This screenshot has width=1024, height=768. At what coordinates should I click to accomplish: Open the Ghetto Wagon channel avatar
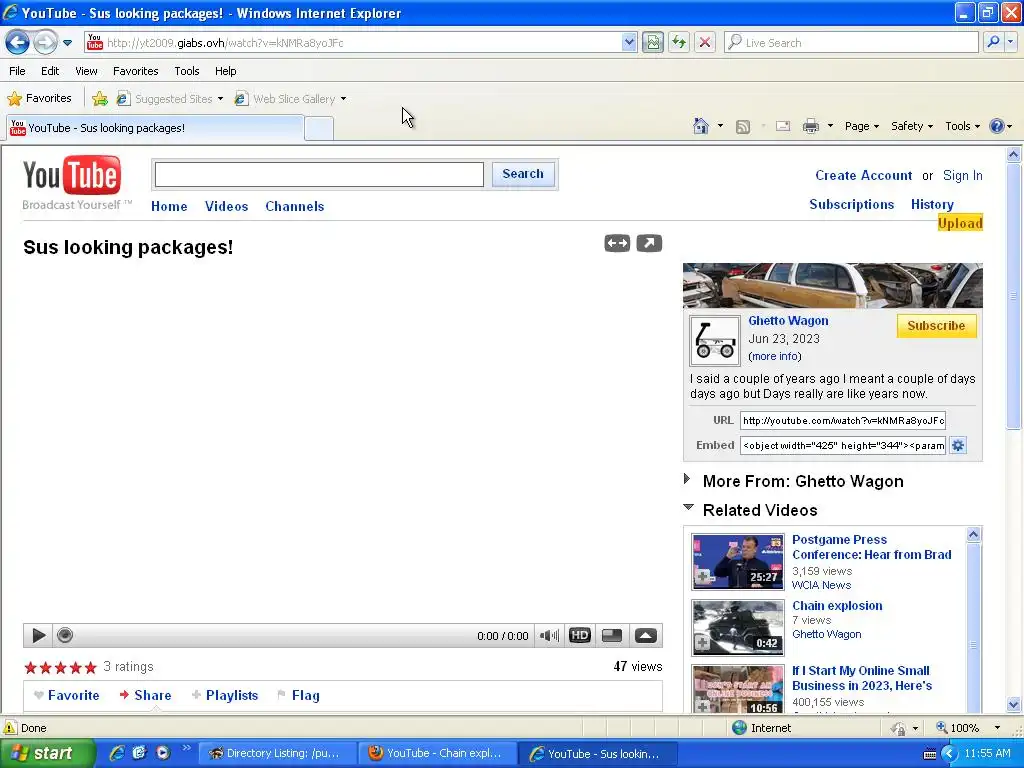[715, 340]
